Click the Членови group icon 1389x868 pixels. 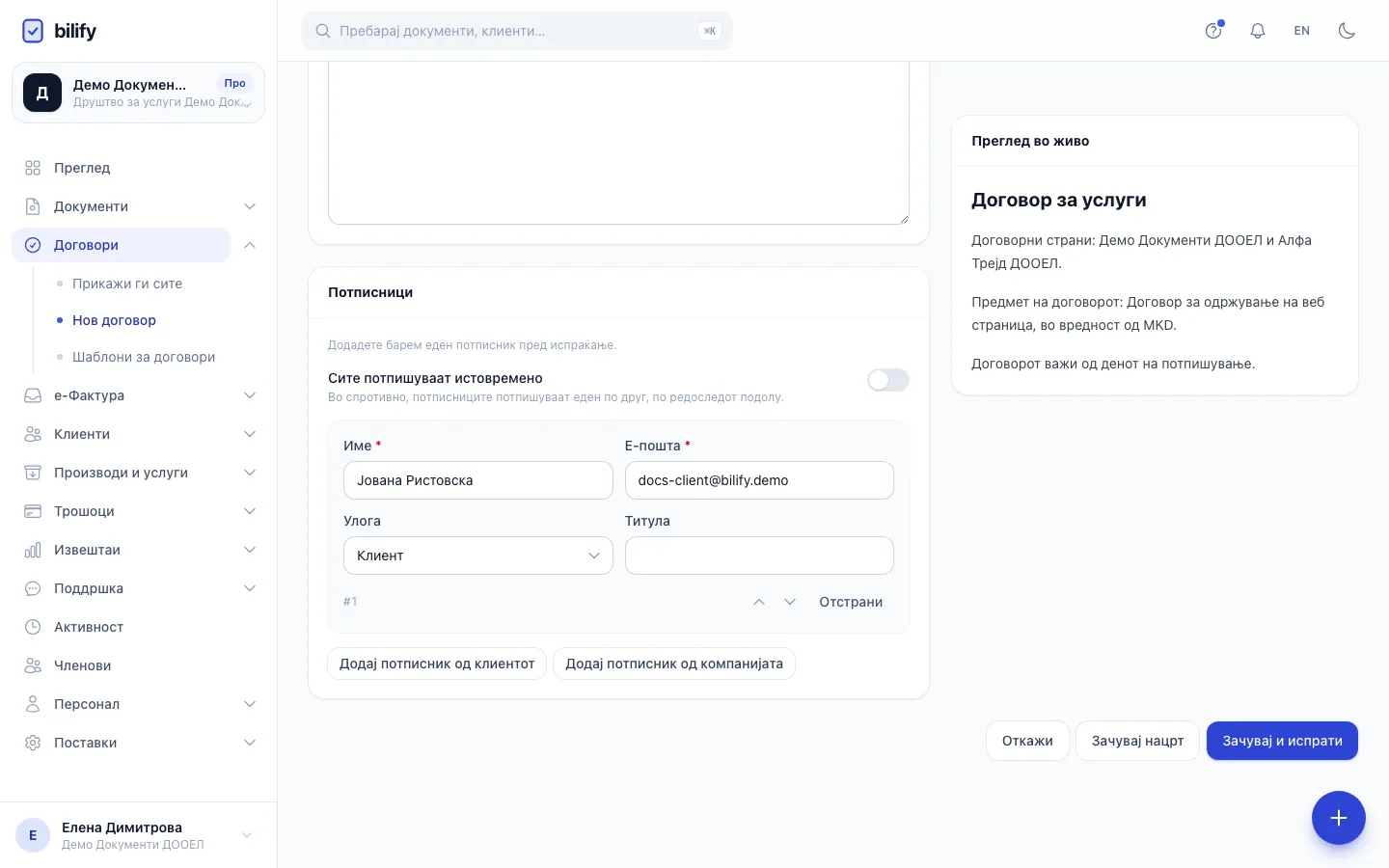click(x=33, y=665)
